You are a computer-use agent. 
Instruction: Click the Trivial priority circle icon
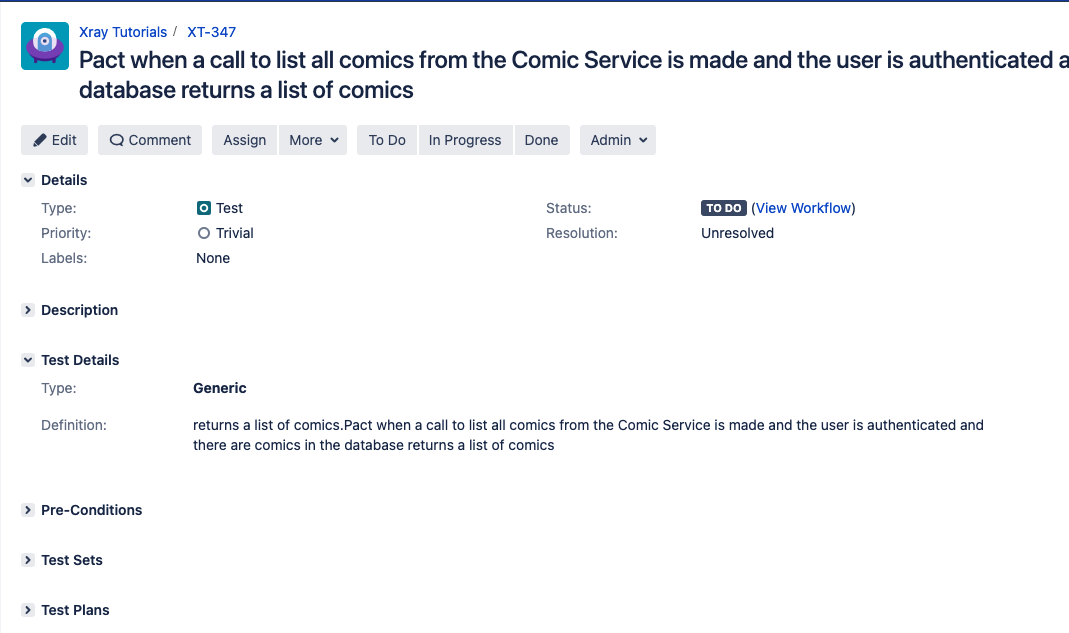point(204,233)
